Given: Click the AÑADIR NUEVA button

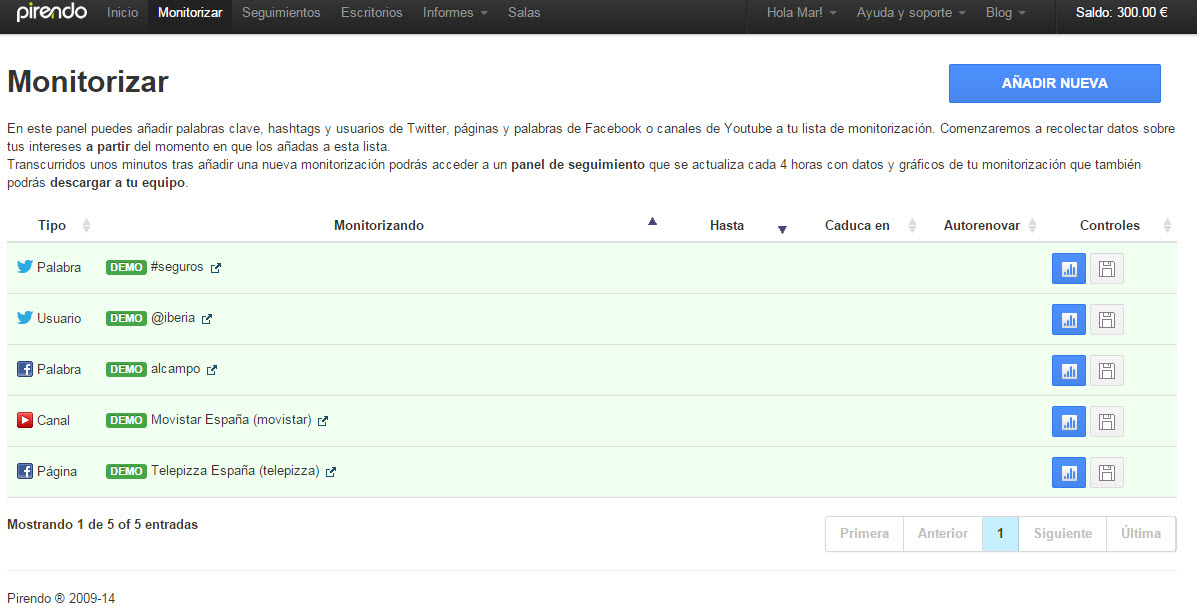Looking at the screenshot, I should coord(1054,84).
